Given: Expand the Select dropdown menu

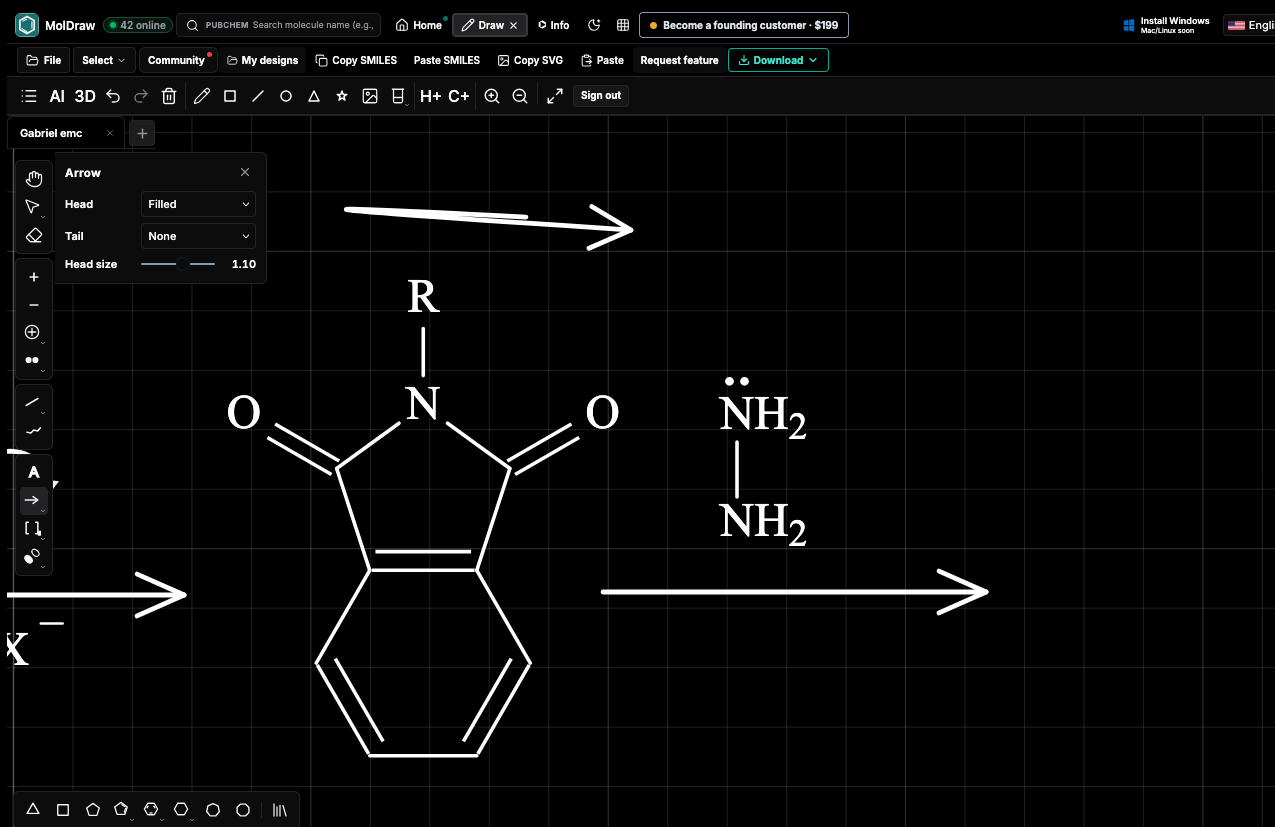Looking at the screenshot, I should (104, 60).
